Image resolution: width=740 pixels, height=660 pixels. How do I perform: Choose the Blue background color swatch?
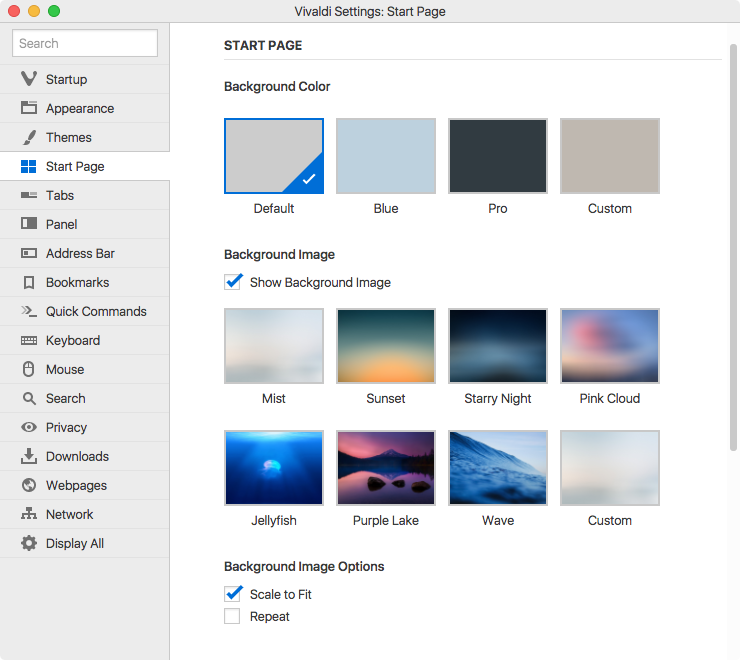point(386,156)
